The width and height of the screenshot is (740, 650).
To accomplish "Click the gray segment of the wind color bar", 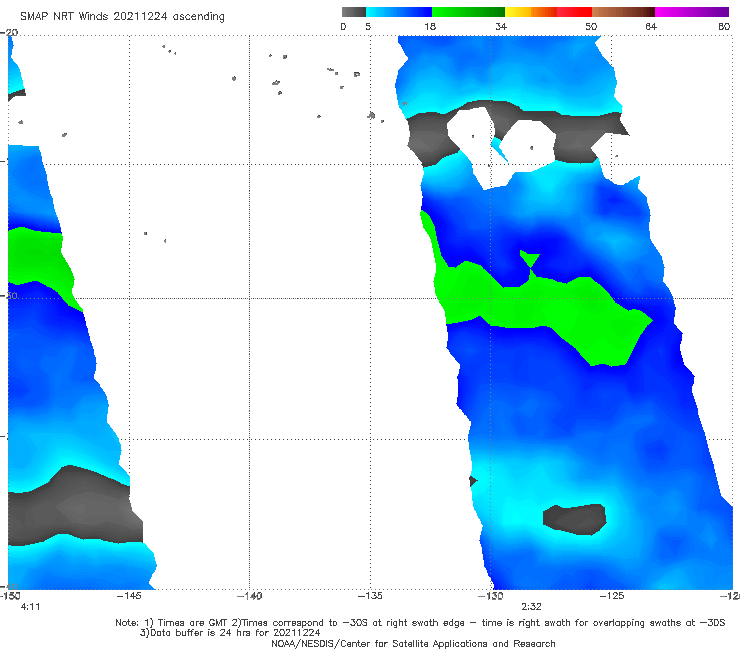I will click(x=353, y=12).
